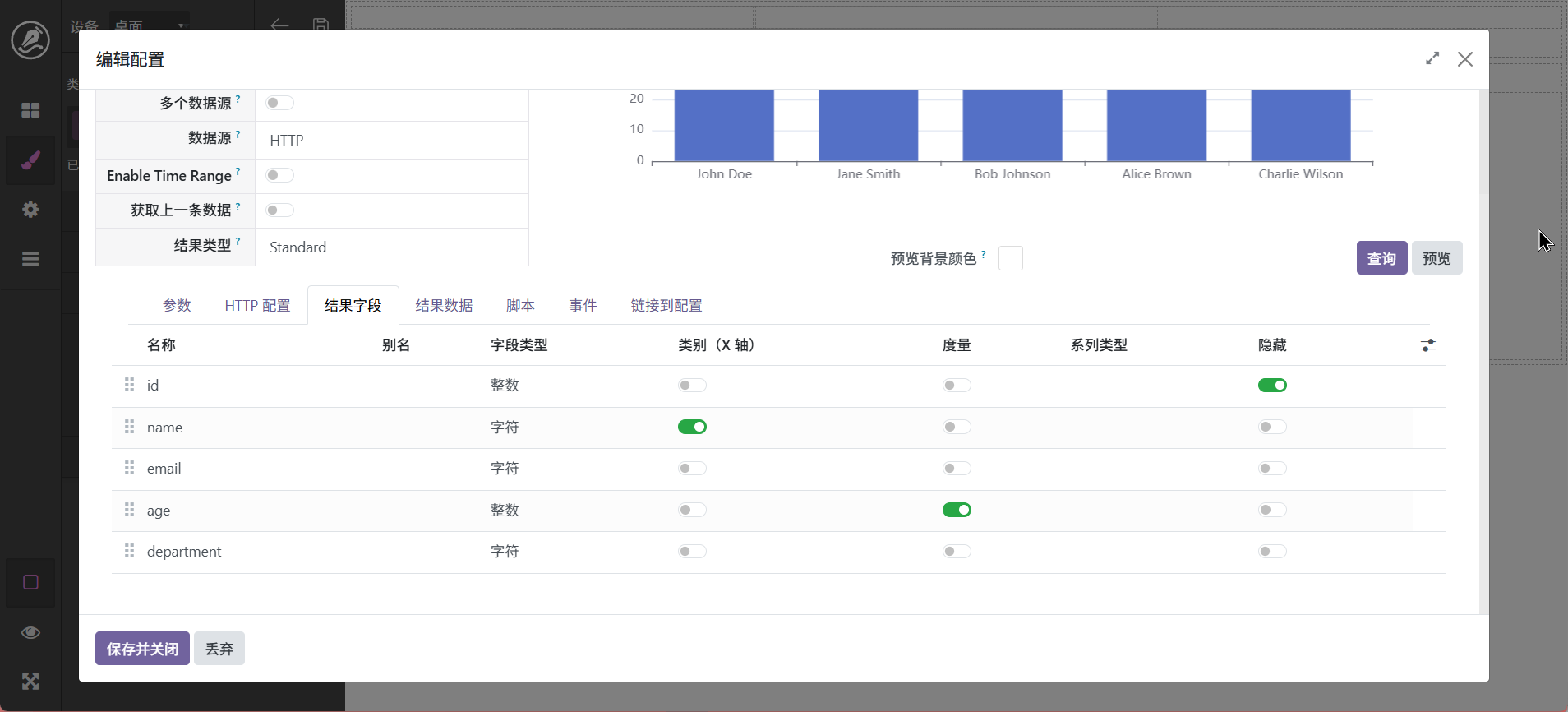Click the 查询 button
This screenshot has width=1568, height=712.
tap(1381, 258)
